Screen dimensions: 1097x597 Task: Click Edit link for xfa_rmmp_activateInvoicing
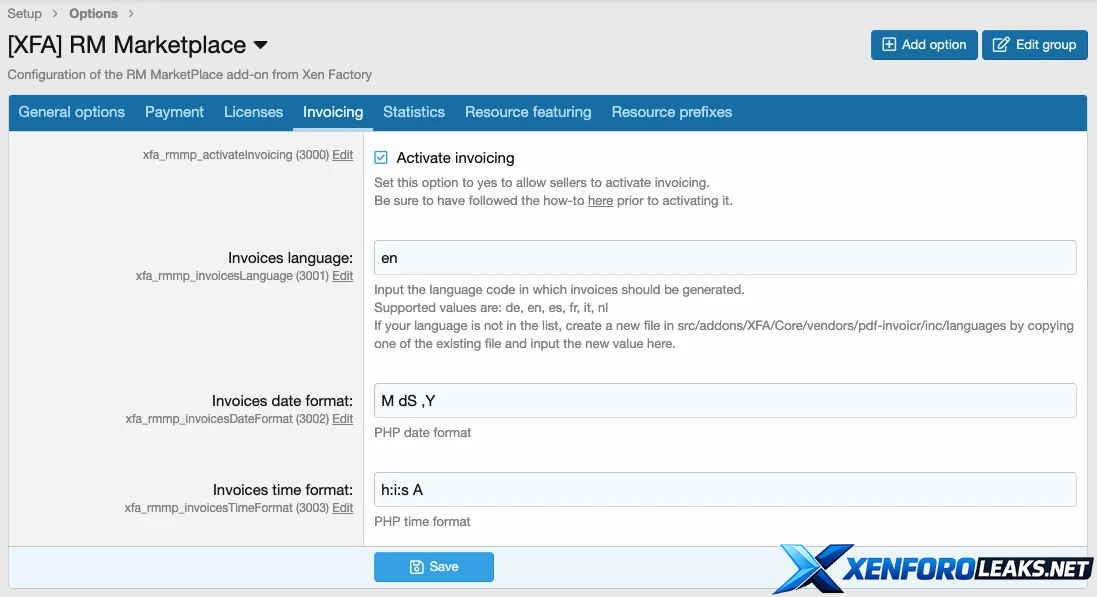(343, 155)
